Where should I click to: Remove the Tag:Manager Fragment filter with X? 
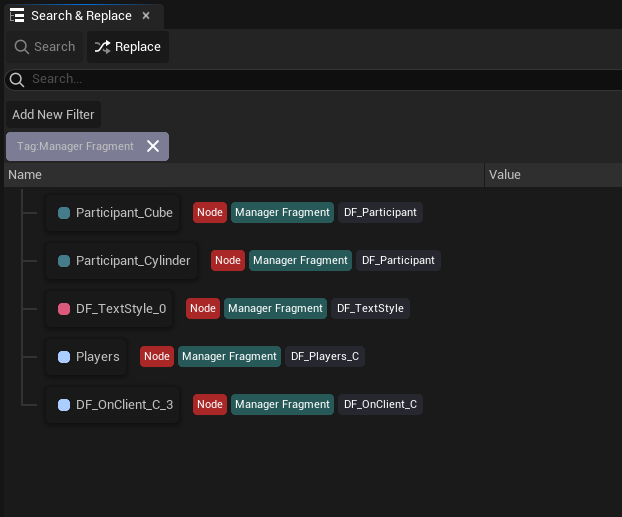(153, 146)
